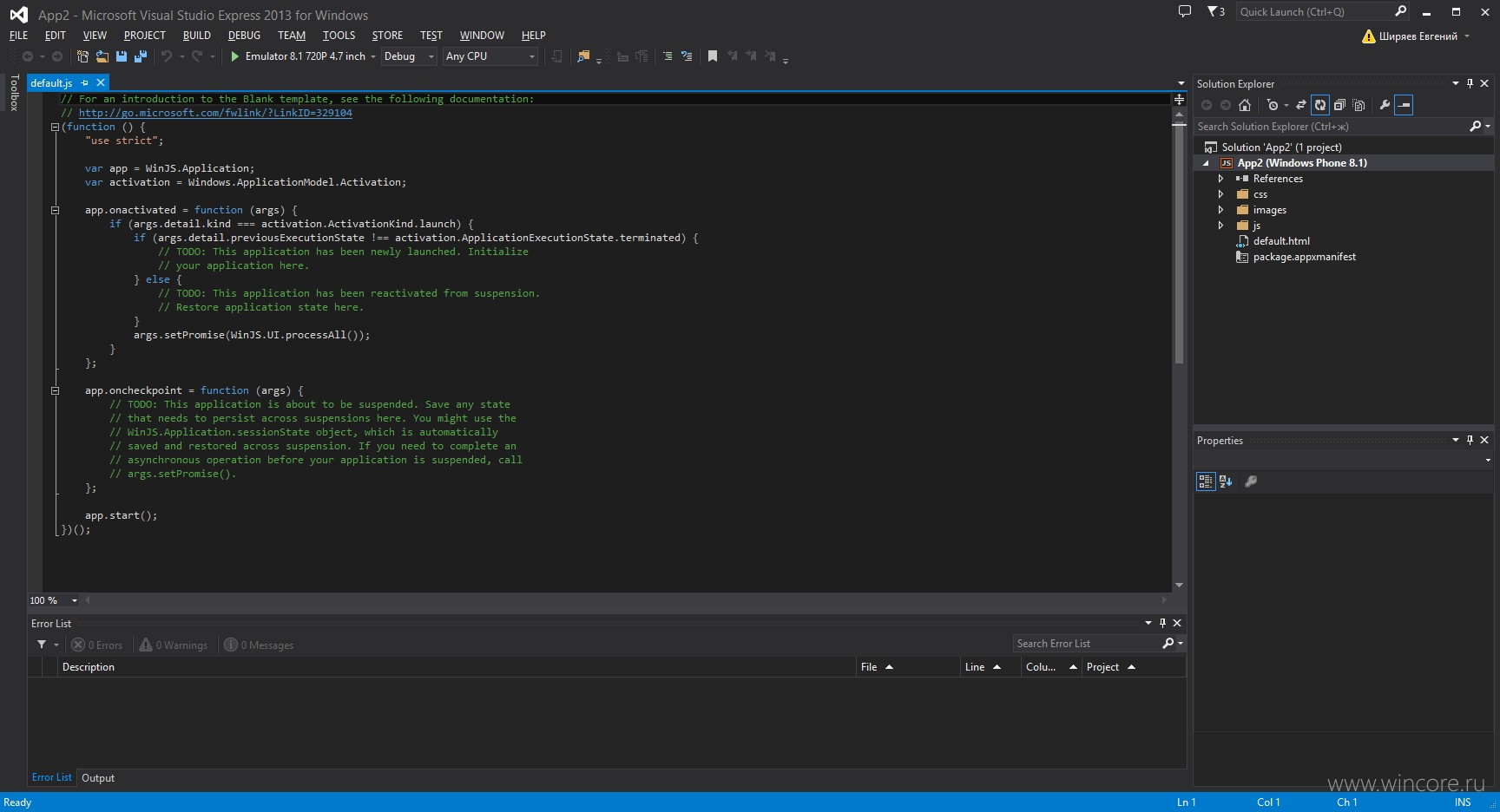
Task: Toggle a bookmark with the bookmark icon
Action: click(x=713, y=56)
